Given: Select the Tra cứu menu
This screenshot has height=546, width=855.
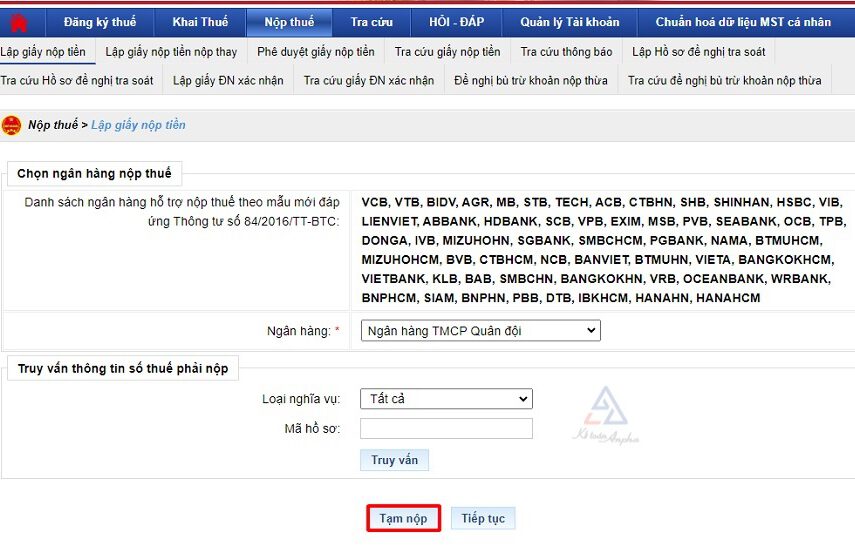Looking at the screenshot, I should (x=371, y=22).
